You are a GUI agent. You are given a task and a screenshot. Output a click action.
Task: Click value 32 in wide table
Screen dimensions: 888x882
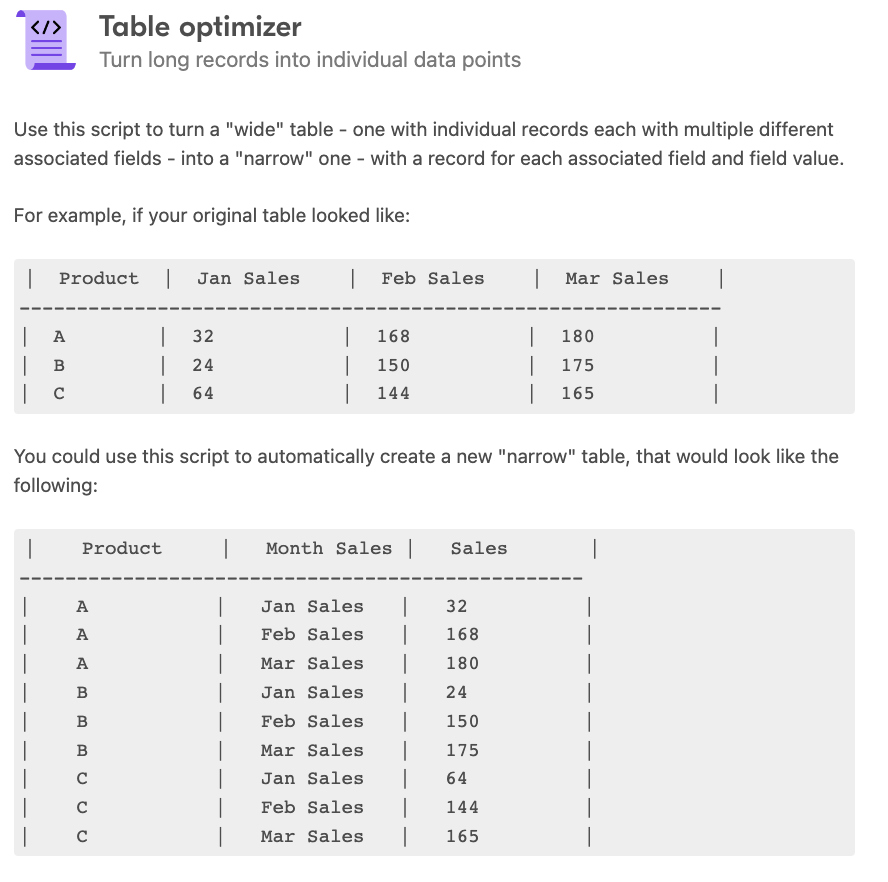(203, 336)
